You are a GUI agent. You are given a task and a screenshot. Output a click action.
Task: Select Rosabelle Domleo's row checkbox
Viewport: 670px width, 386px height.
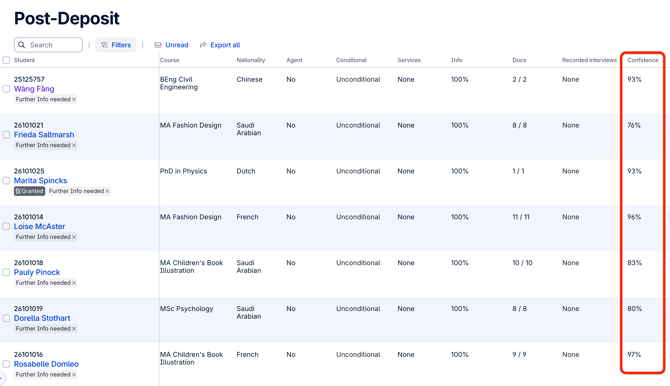pos(6,364)
